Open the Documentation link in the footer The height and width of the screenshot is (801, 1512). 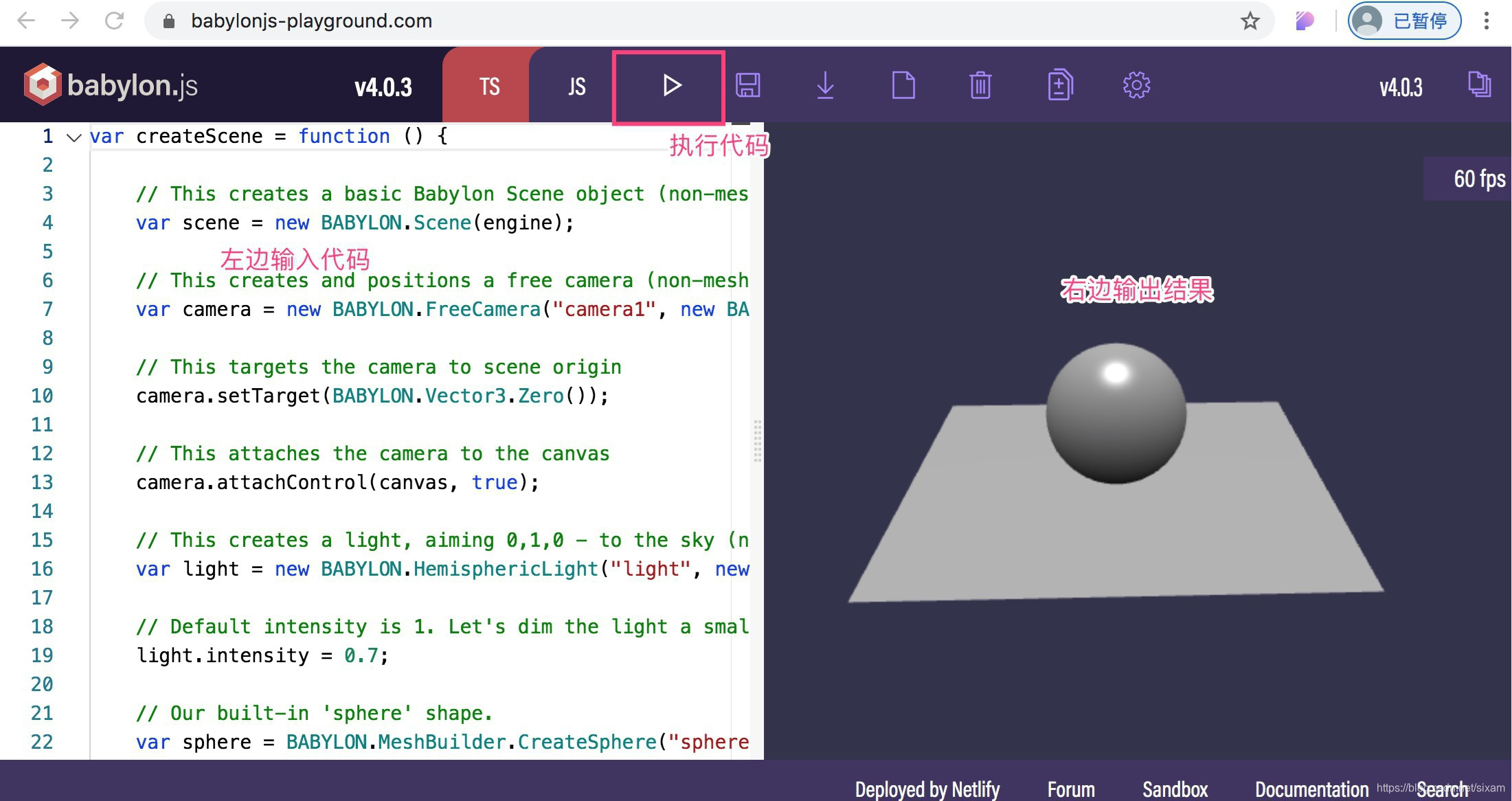pyautogui.click(x=1311, y=789)
